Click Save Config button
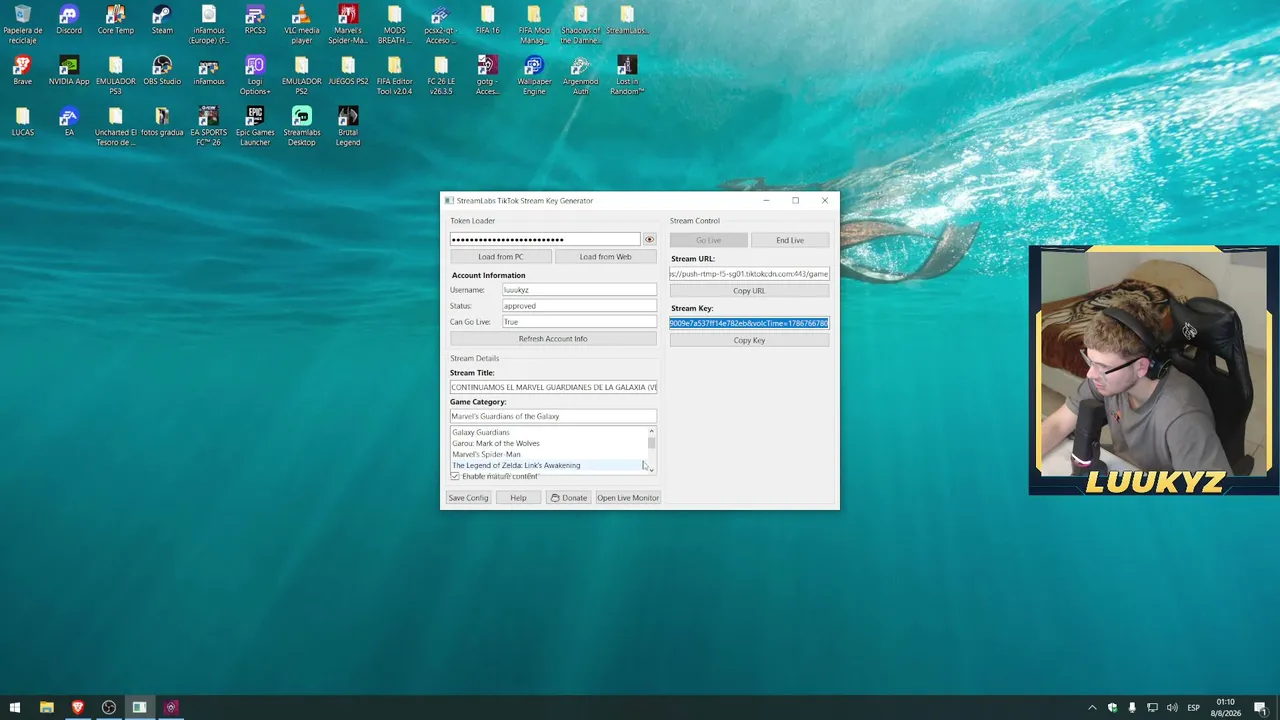1280x720 pixels. click(x=468, y=498)
